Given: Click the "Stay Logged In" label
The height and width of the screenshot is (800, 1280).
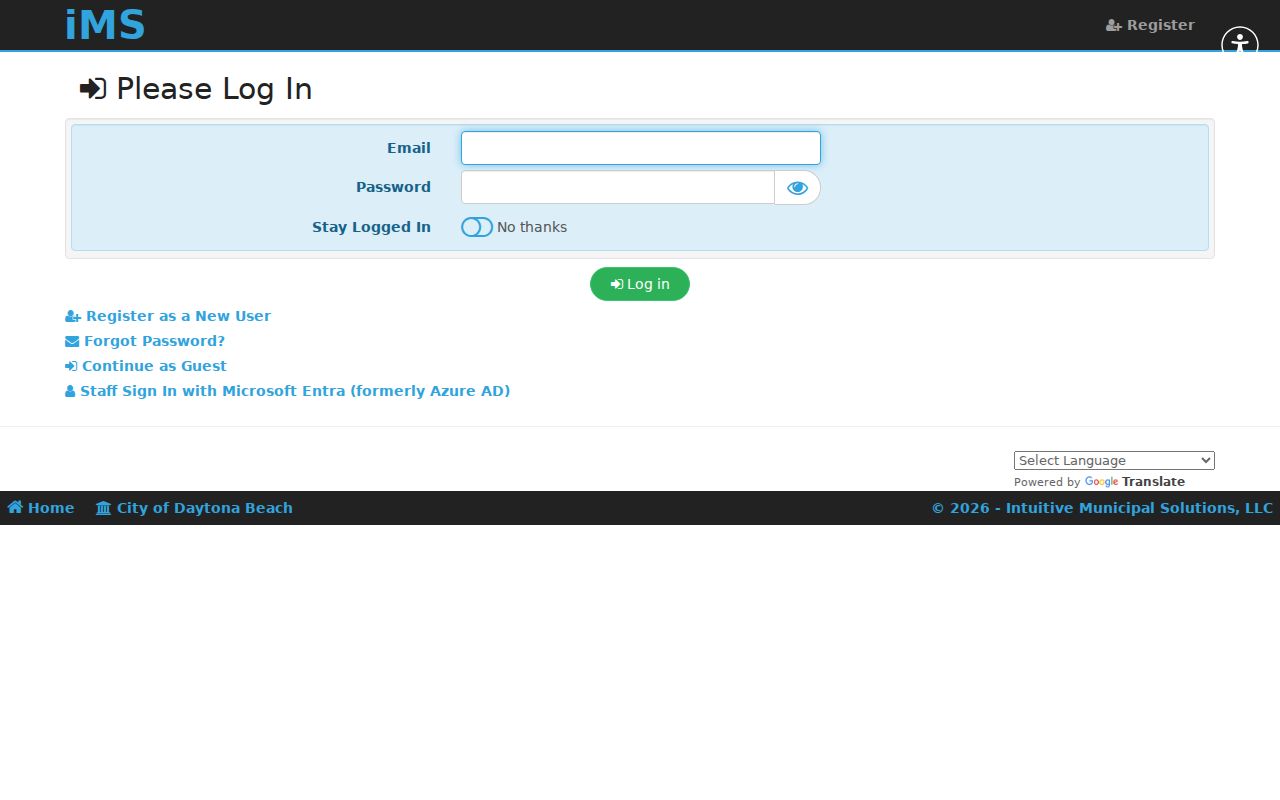Looking at the screenshot, I should point(371,227).
